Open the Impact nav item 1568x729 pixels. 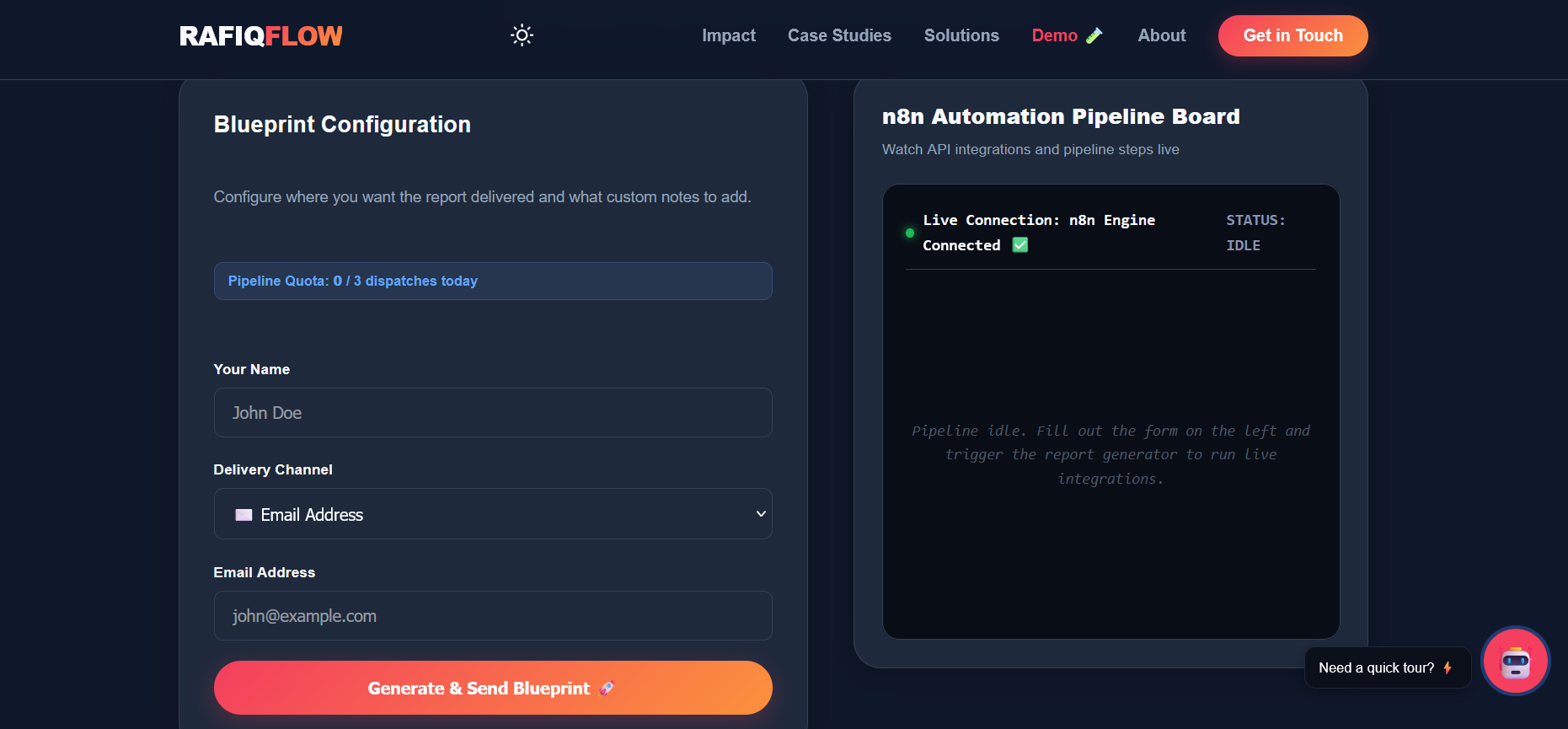click(x=729, y=35)
